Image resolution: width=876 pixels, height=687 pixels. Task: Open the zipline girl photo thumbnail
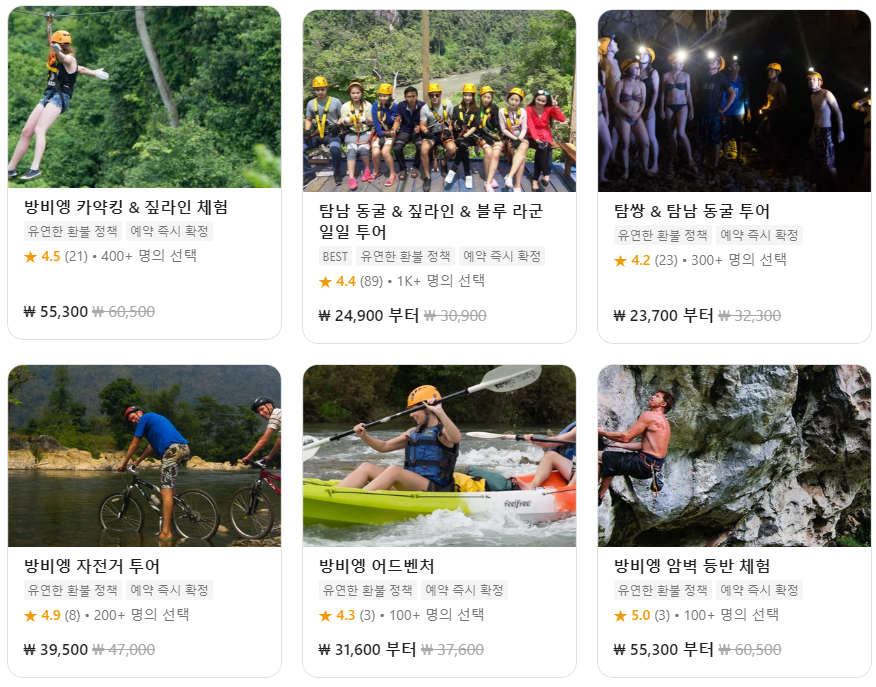point(144,97)
